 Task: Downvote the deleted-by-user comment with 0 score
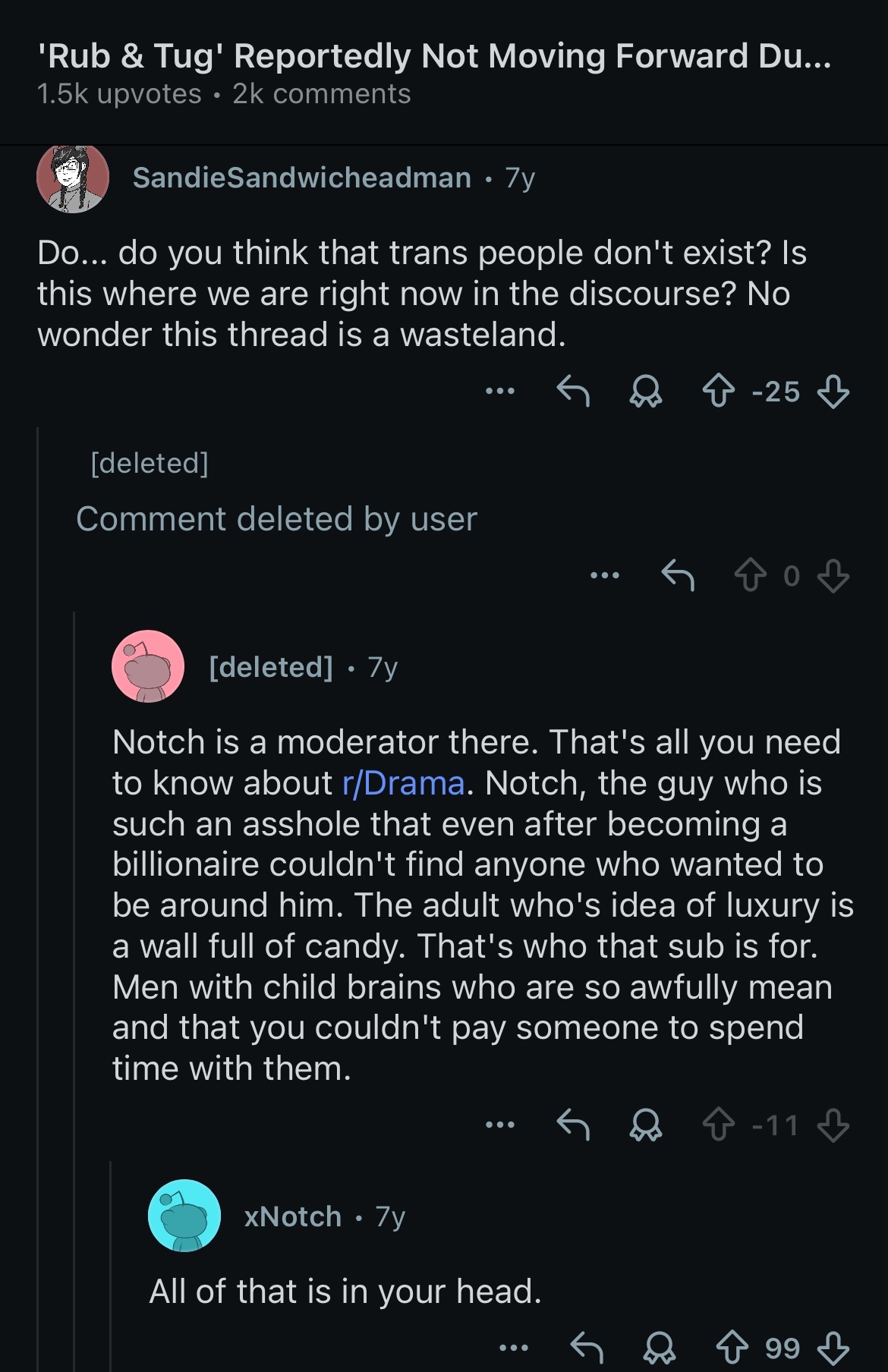click(833, 576)
